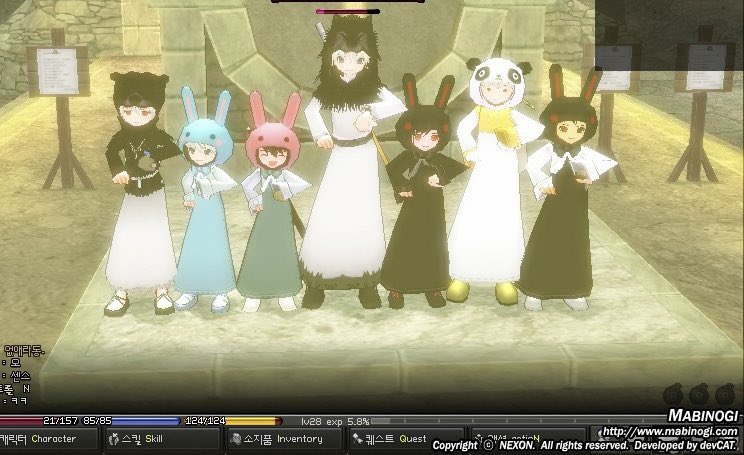This screenshot has width=744, height=455.
Task: Open the Character window button
Action: pyautogui.click(x=49, y=439)
